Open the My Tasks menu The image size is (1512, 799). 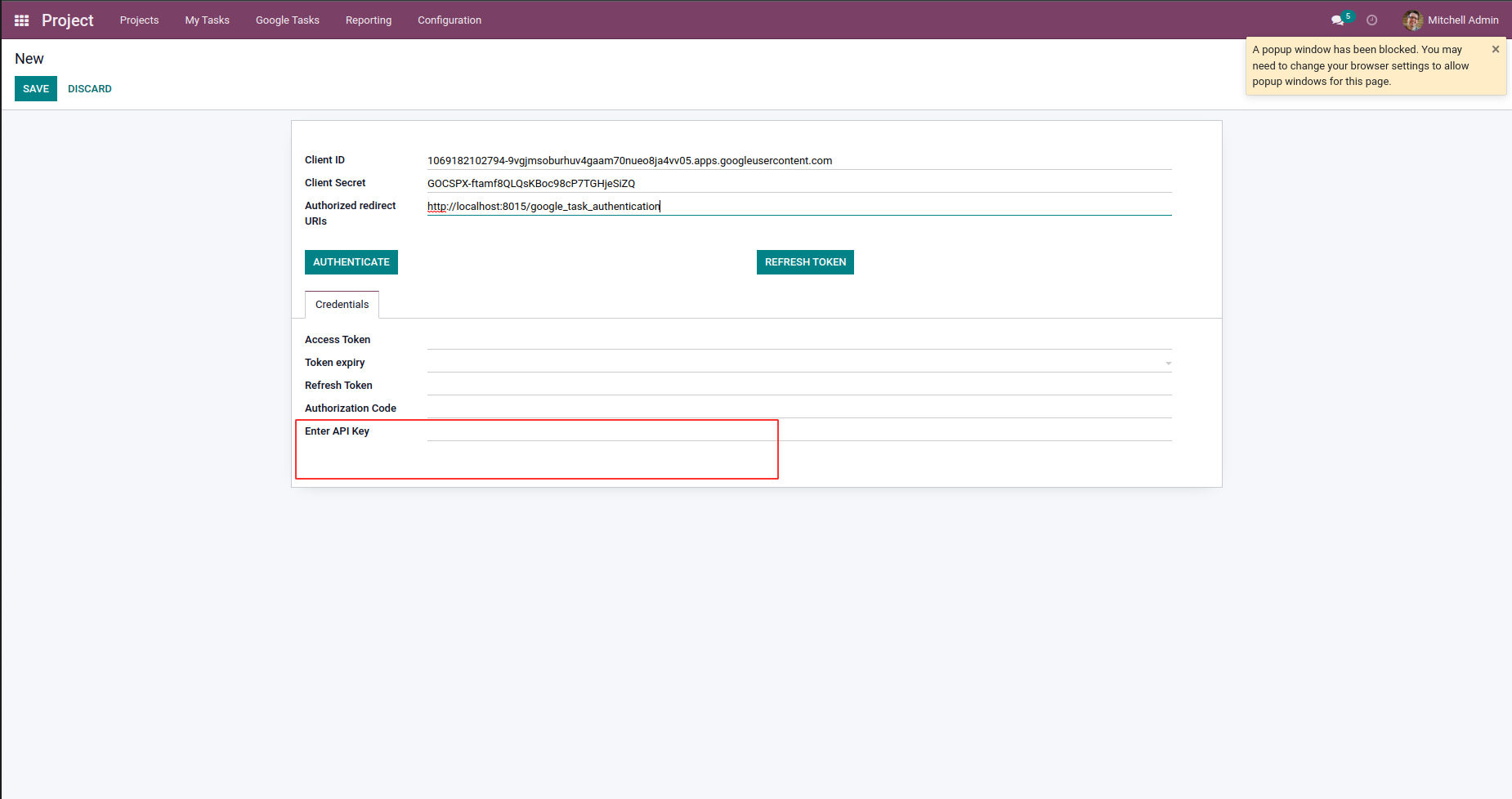pyautogui.click(x=208, y=20)
